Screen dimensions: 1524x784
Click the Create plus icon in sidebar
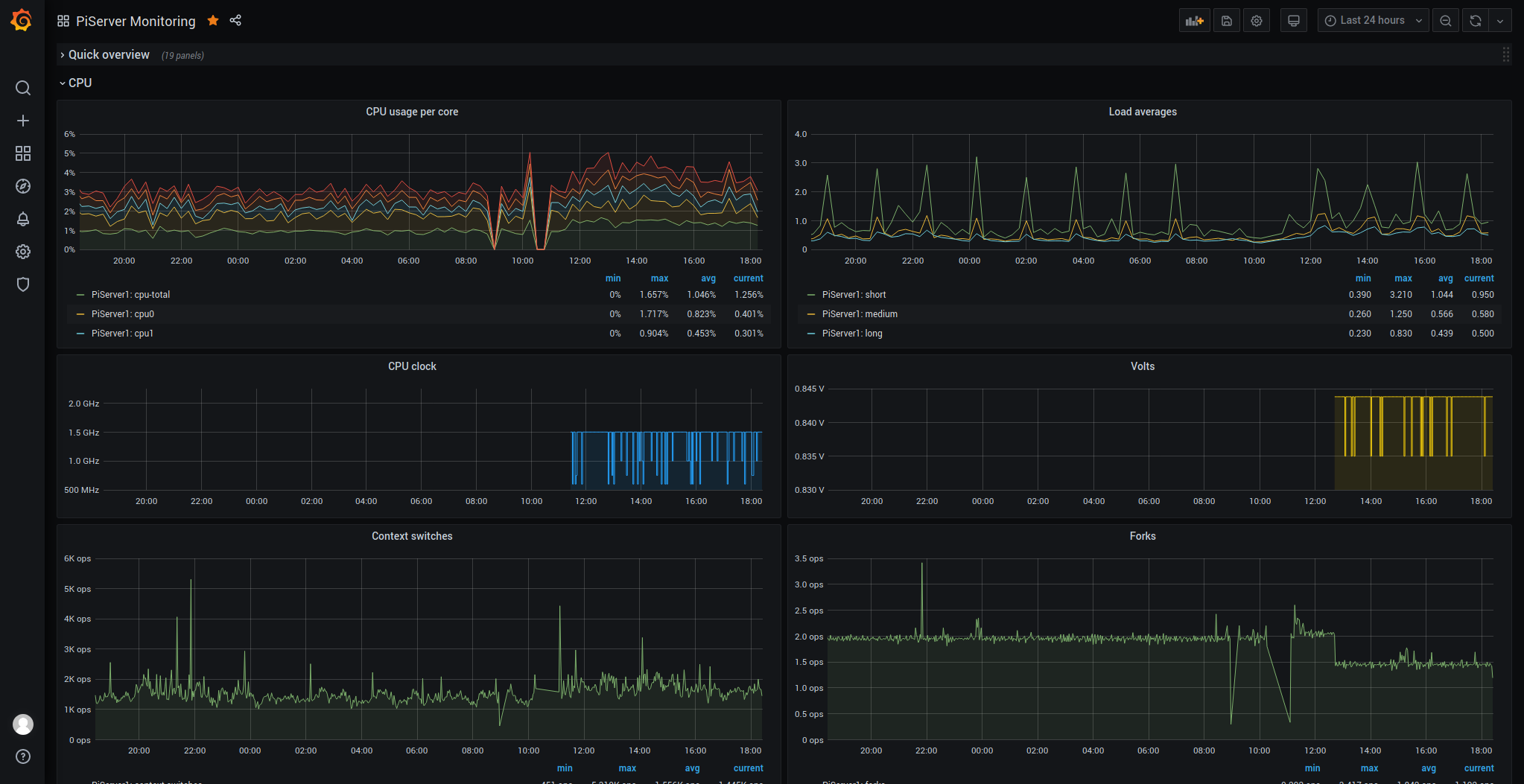23,121
